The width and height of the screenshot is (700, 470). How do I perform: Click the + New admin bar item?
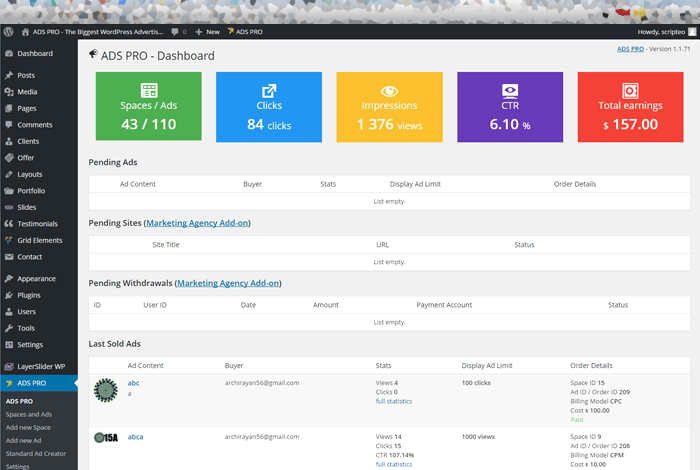[x=207, y=32]
